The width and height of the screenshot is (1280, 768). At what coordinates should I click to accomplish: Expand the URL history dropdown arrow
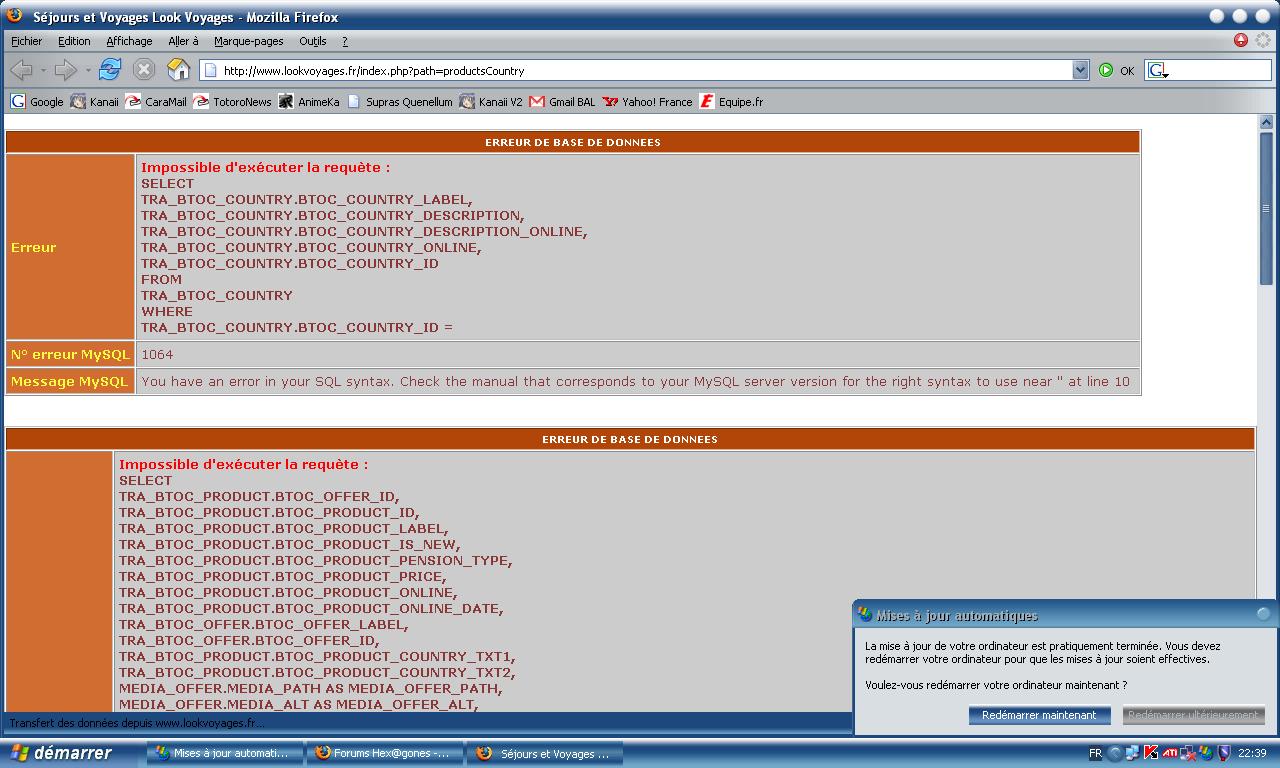tap(1080, 70)
